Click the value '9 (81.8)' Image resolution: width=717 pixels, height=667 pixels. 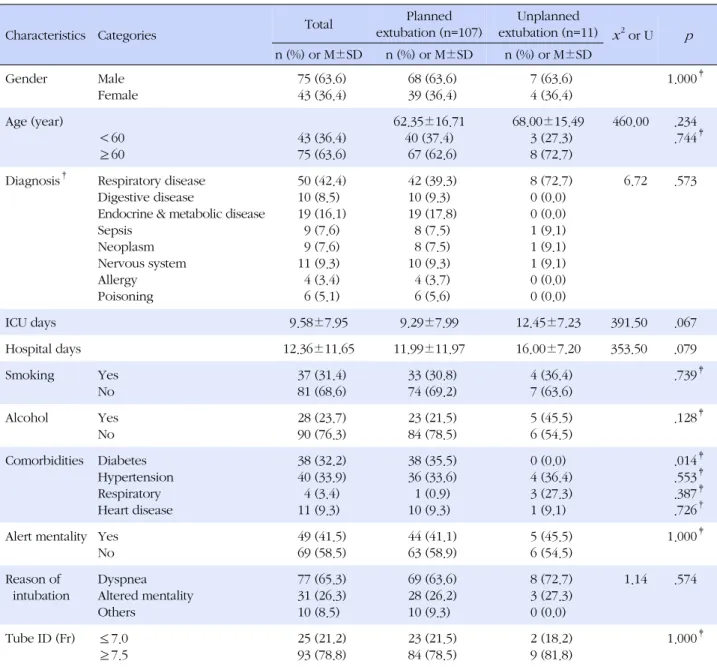[551, 655]
